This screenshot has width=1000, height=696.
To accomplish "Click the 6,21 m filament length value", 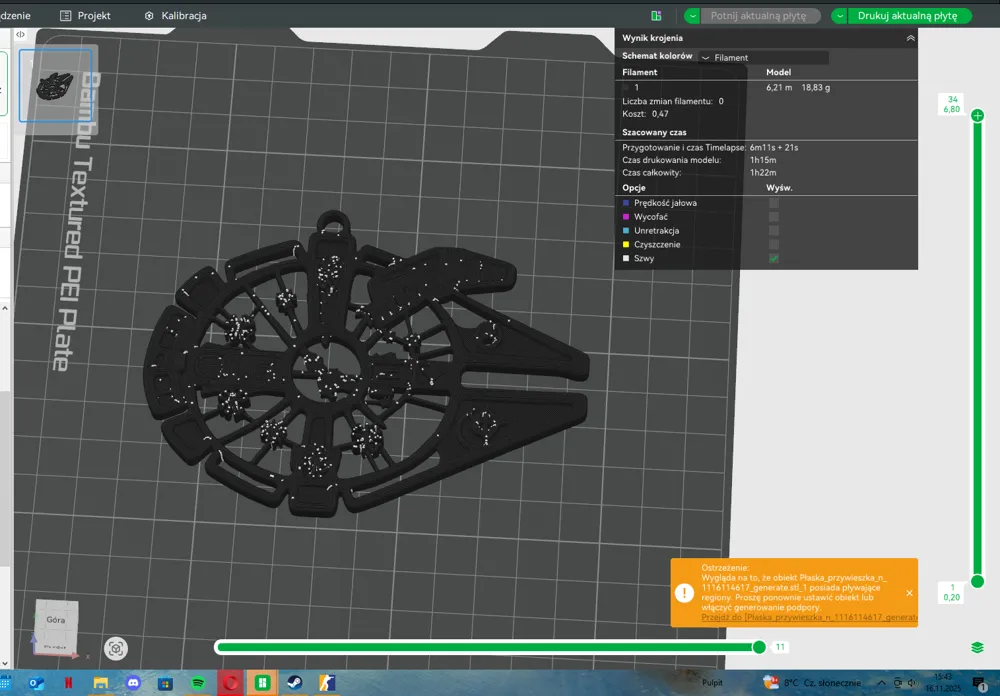I will (779, 87).
